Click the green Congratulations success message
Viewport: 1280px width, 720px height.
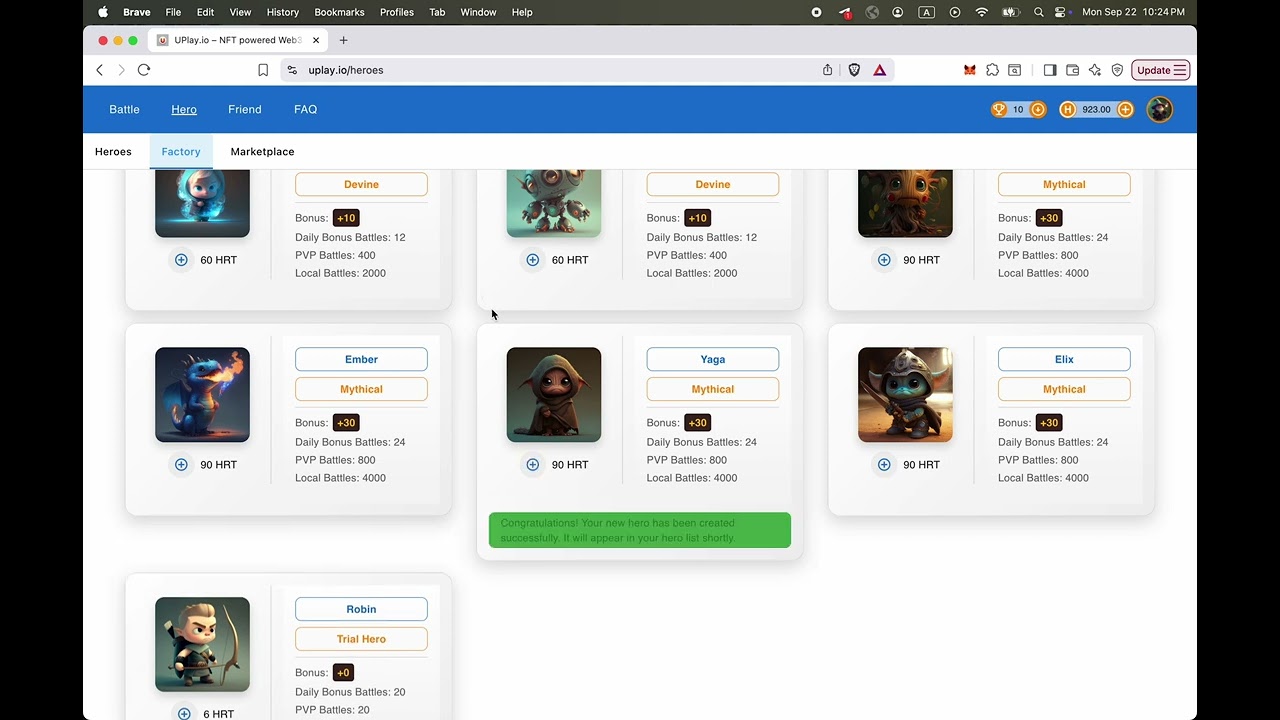point(640,530)
